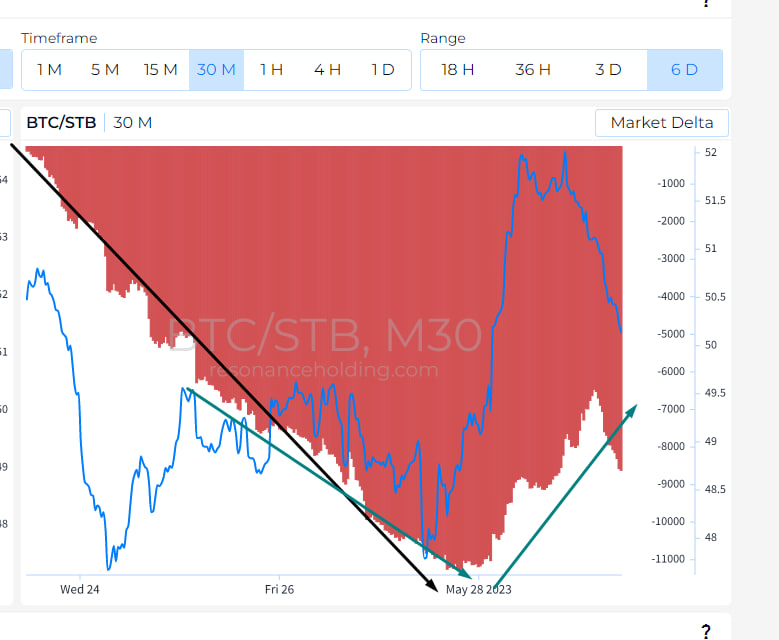
Task: Select the 1 H timeframe
Action: coord(272,70)
